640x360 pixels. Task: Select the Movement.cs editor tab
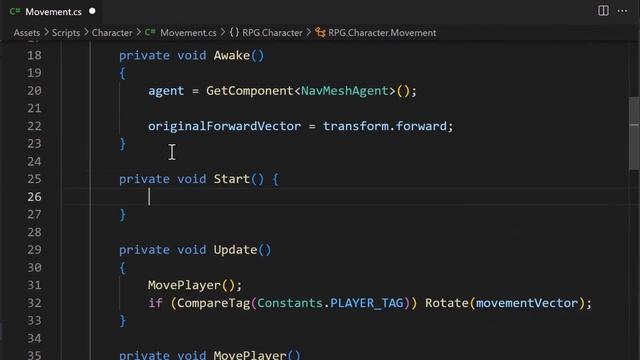52,12
